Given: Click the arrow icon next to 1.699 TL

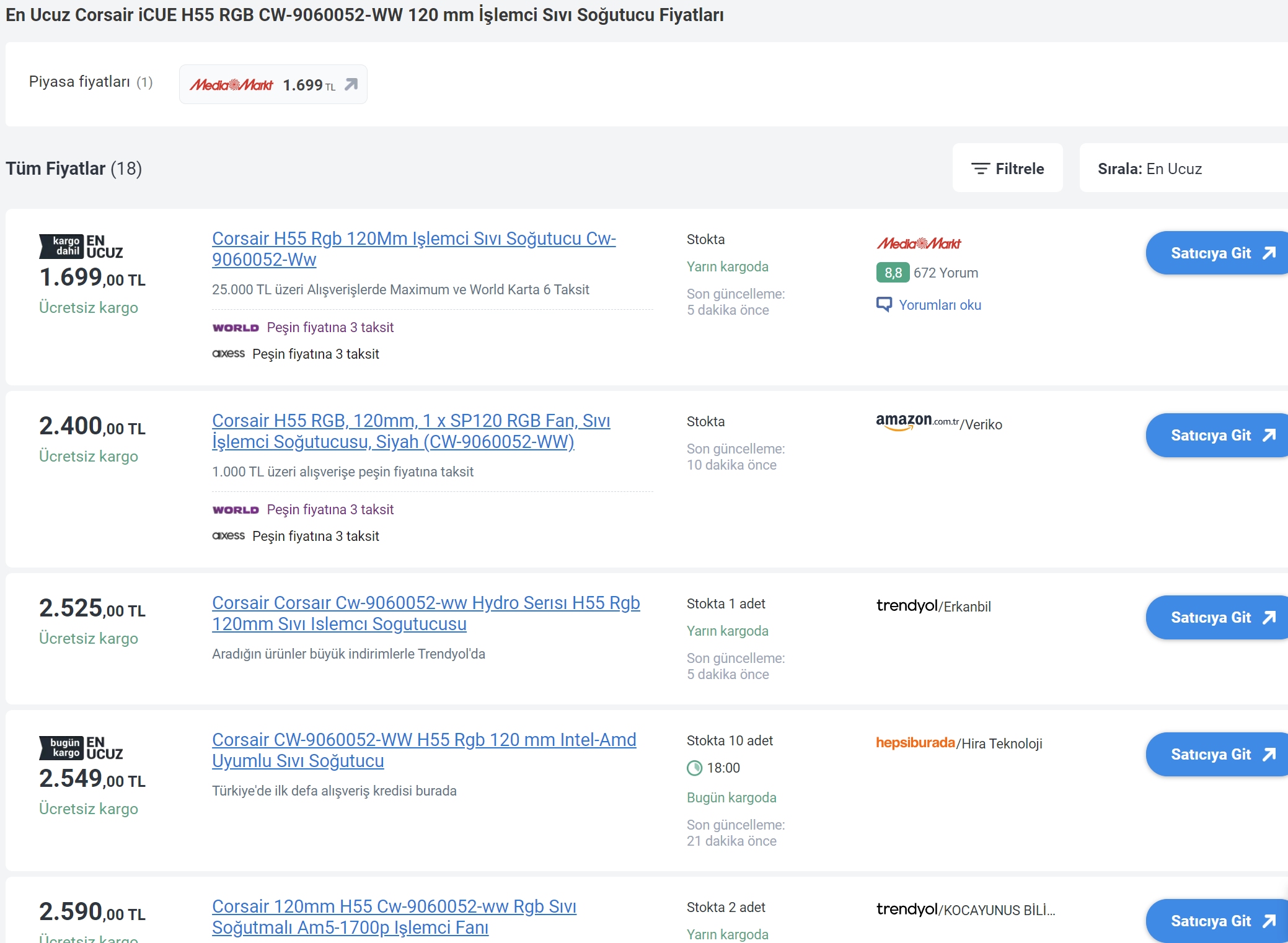Looking at the screenshot, I should click(x=351, y=84).
